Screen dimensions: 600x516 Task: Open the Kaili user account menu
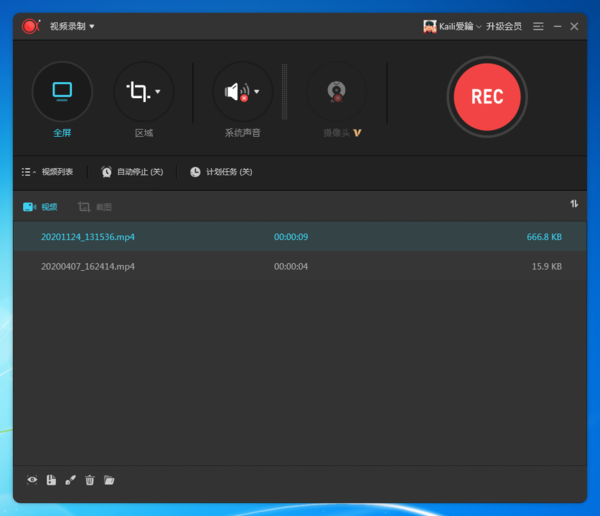click(x=452, y=26)
